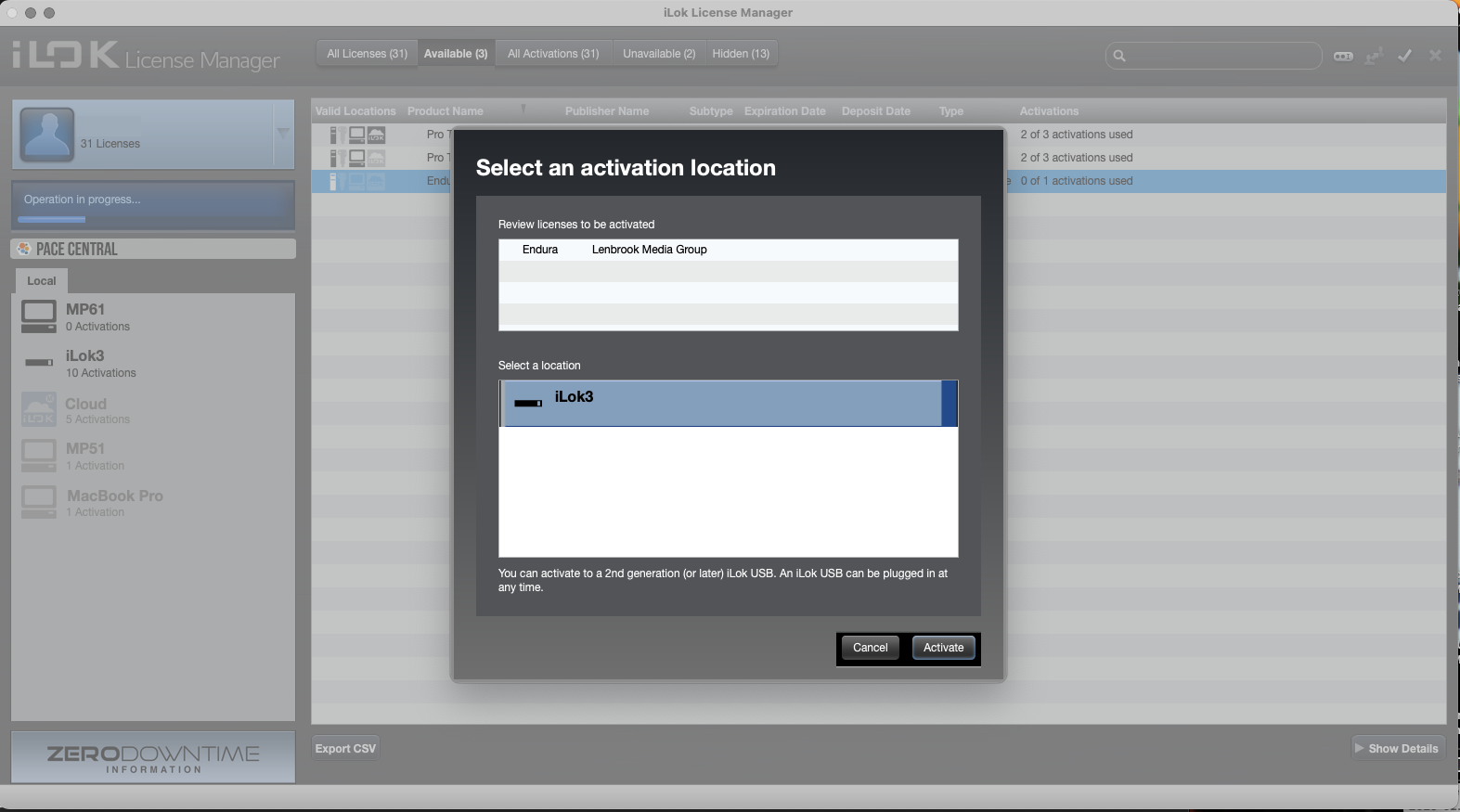Click the MP51 computer icon

click(x=39, y=456)
